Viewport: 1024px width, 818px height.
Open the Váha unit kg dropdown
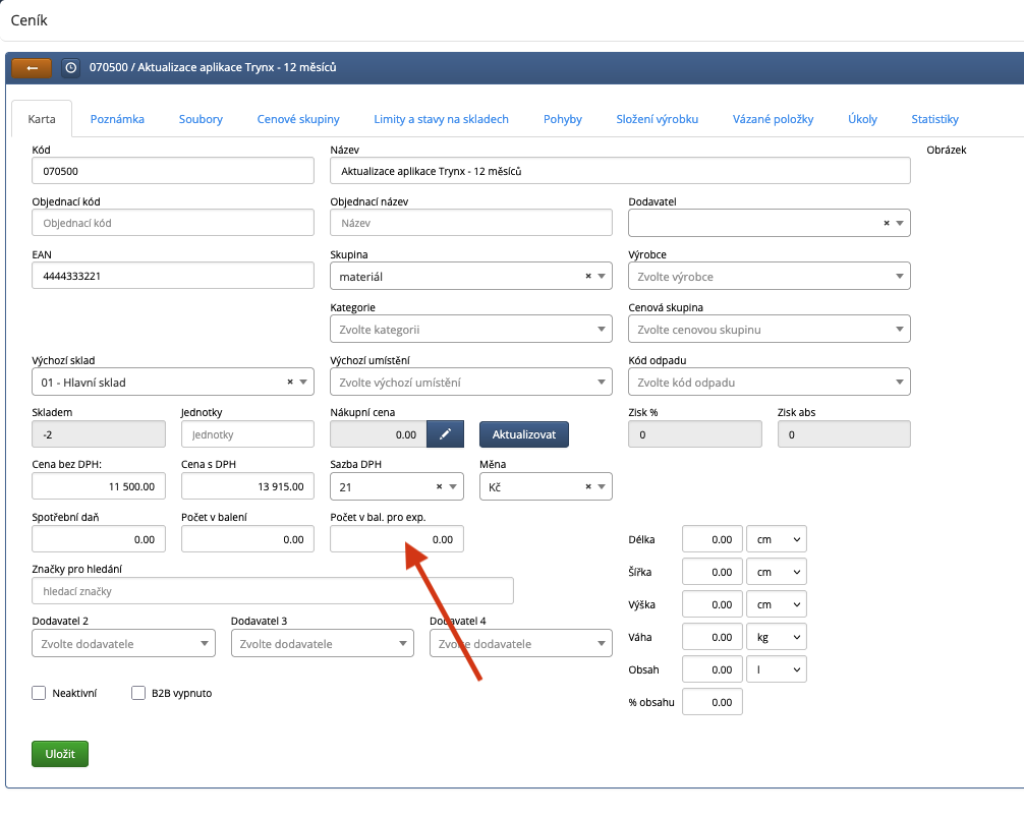(x=776, y=637)
